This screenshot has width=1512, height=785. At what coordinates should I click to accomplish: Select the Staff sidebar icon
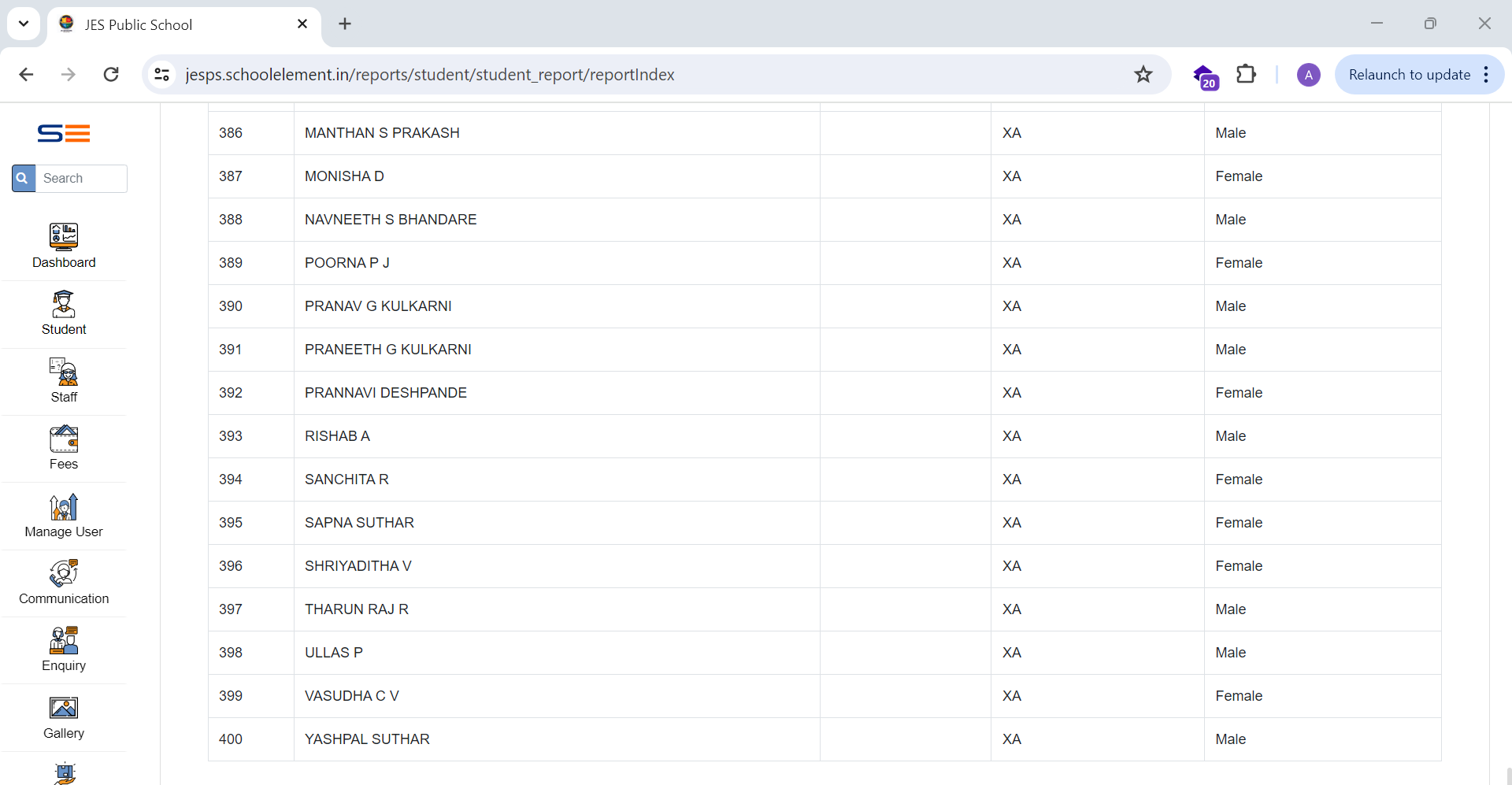click(64, 372)
